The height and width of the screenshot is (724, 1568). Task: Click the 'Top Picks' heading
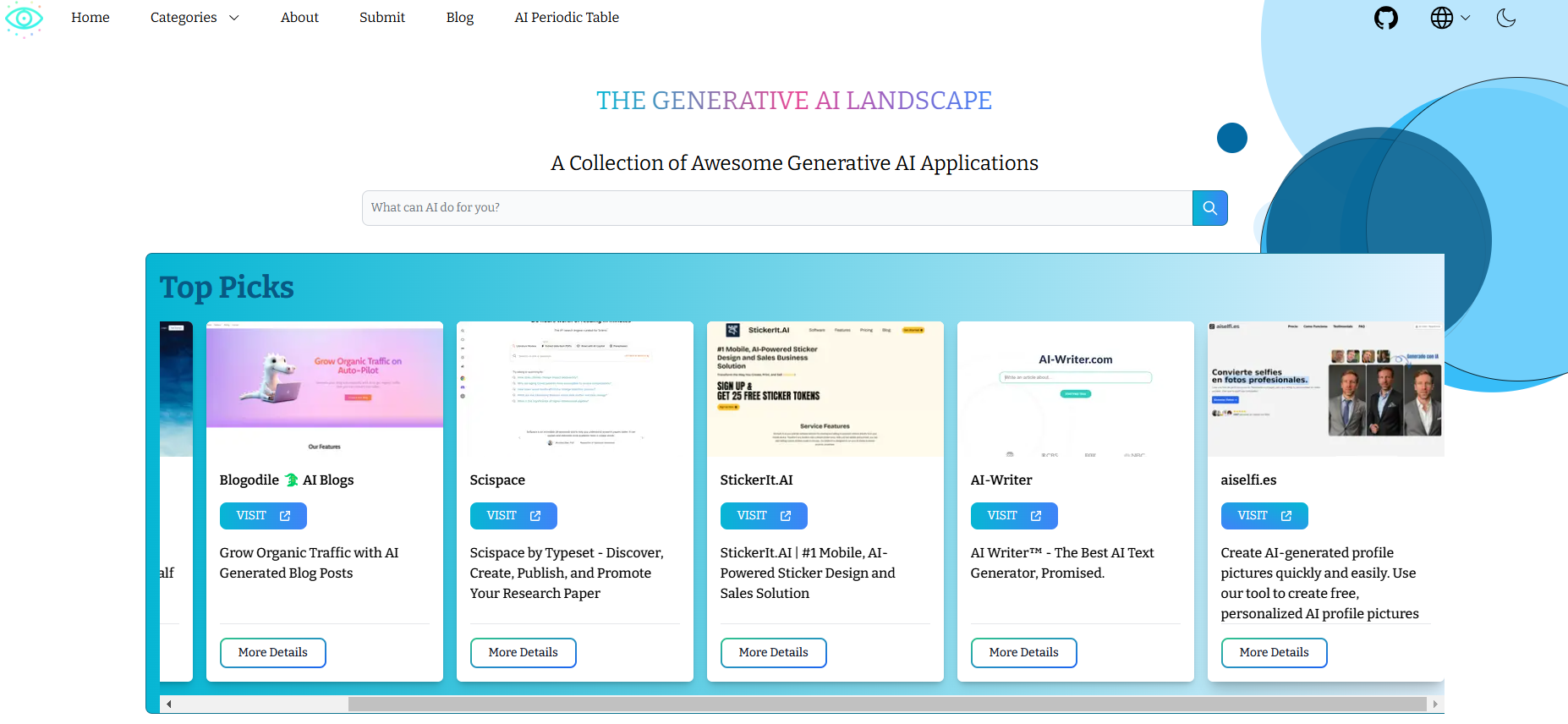tap(227, 288)
